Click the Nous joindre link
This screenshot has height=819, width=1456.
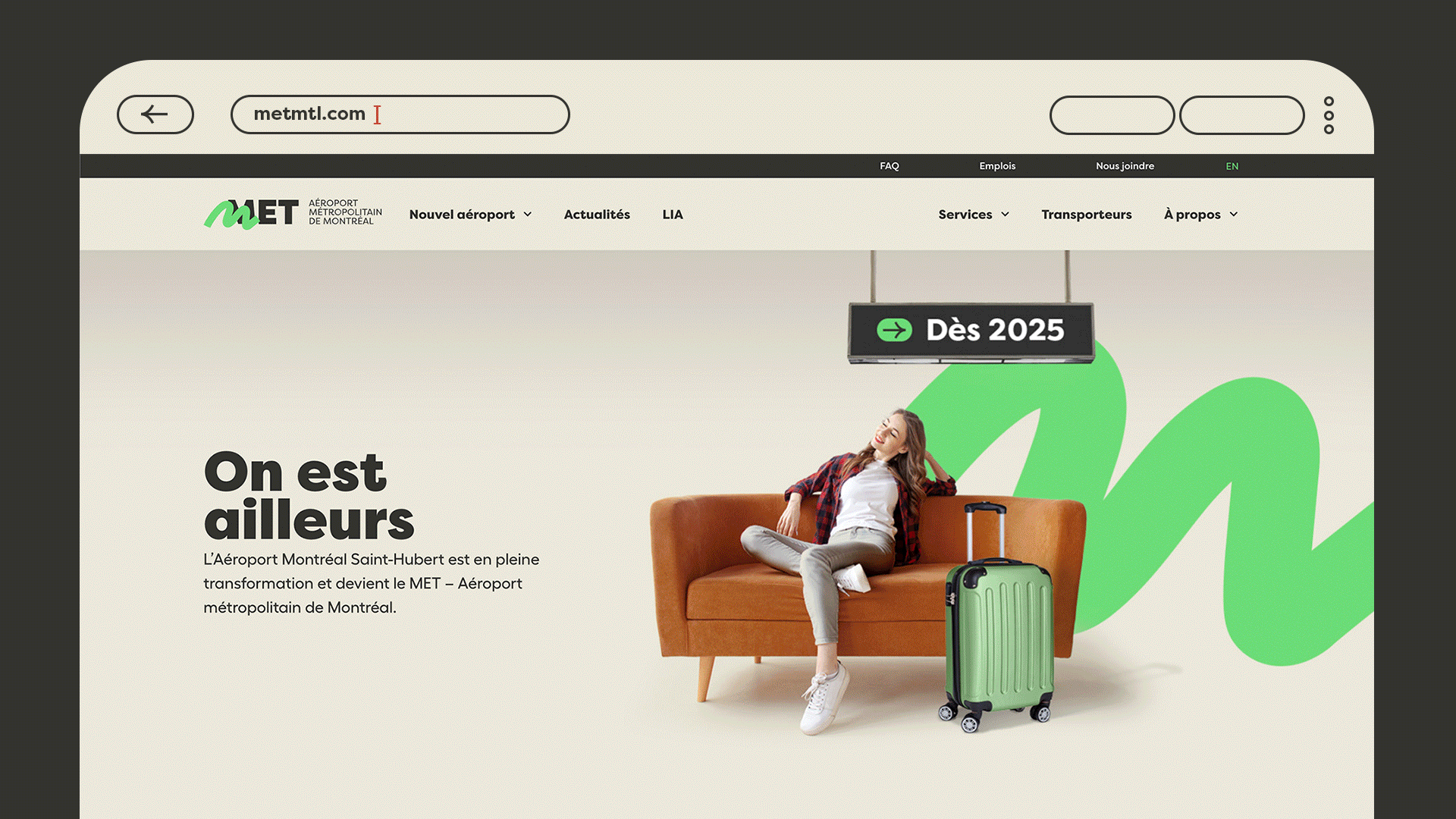point(1125,166)
